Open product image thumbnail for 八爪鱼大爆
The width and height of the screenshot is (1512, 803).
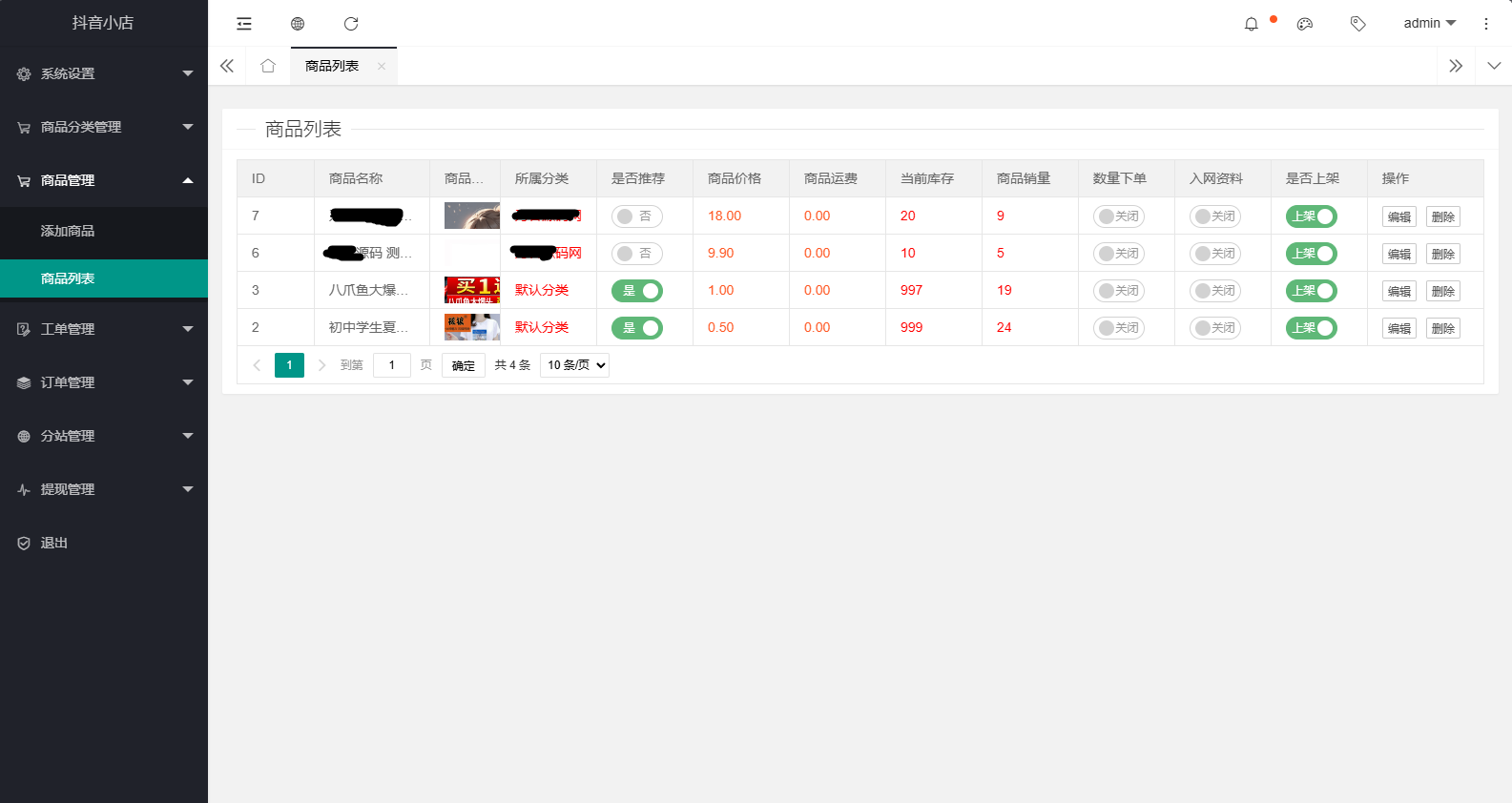[x=472, y=290]
